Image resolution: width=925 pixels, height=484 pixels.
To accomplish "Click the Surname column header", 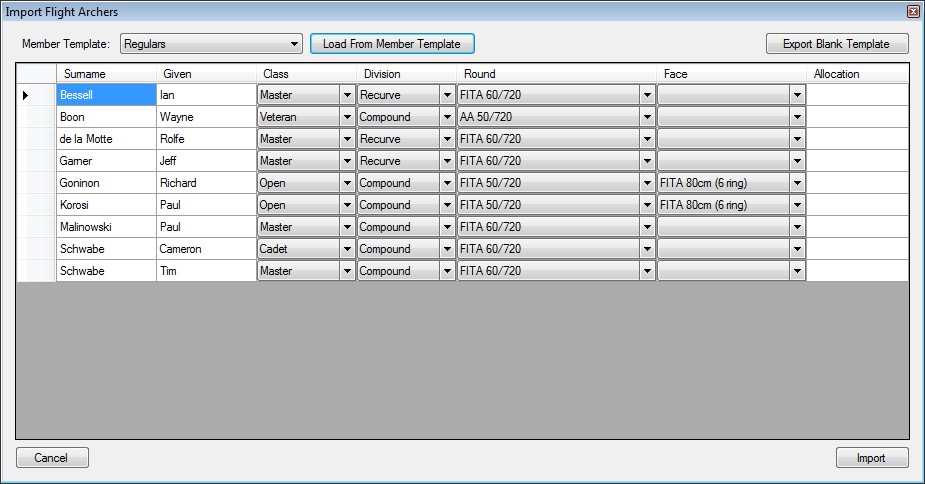I will [106, 74].
